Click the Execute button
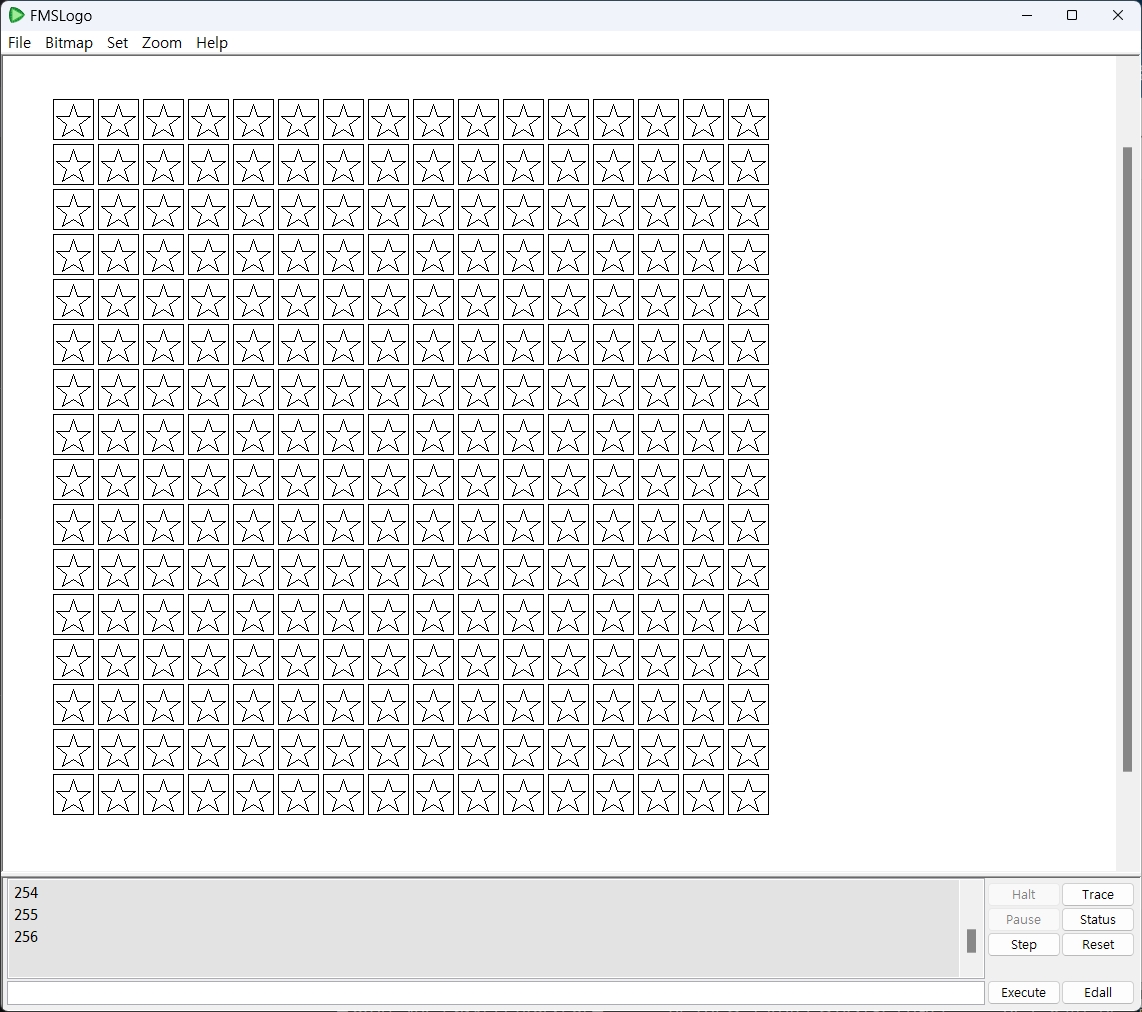The image size is (1142, 1012). [1023, 992]
